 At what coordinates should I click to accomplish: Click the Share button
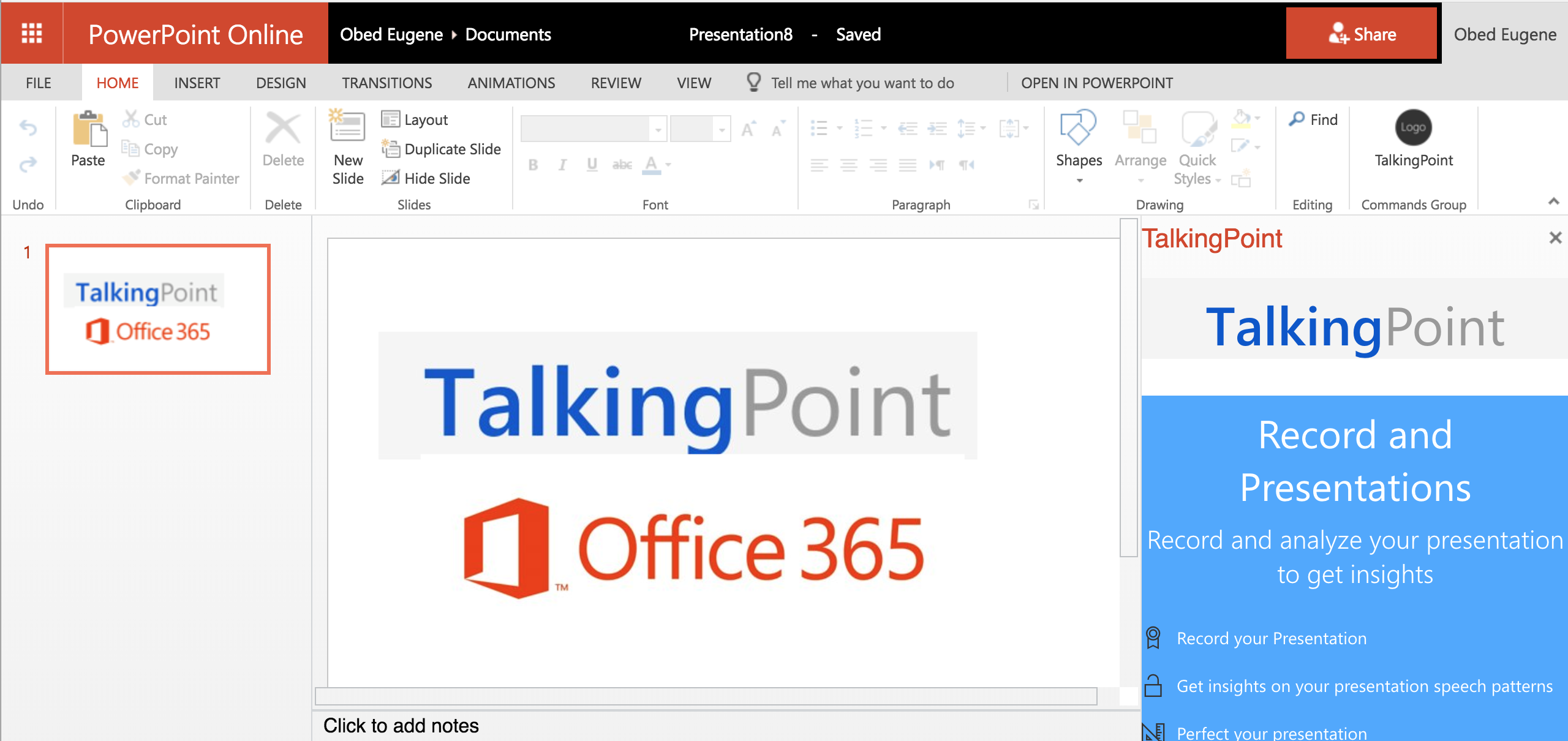[x=1361, y=34]
